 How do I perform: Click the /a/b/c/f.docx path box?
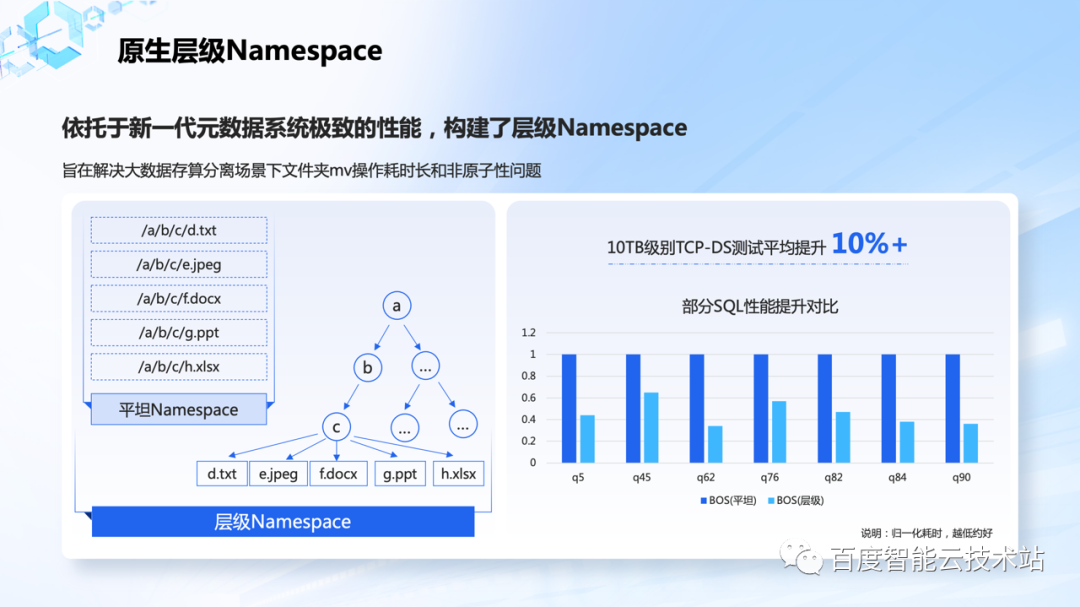point(179,298)
